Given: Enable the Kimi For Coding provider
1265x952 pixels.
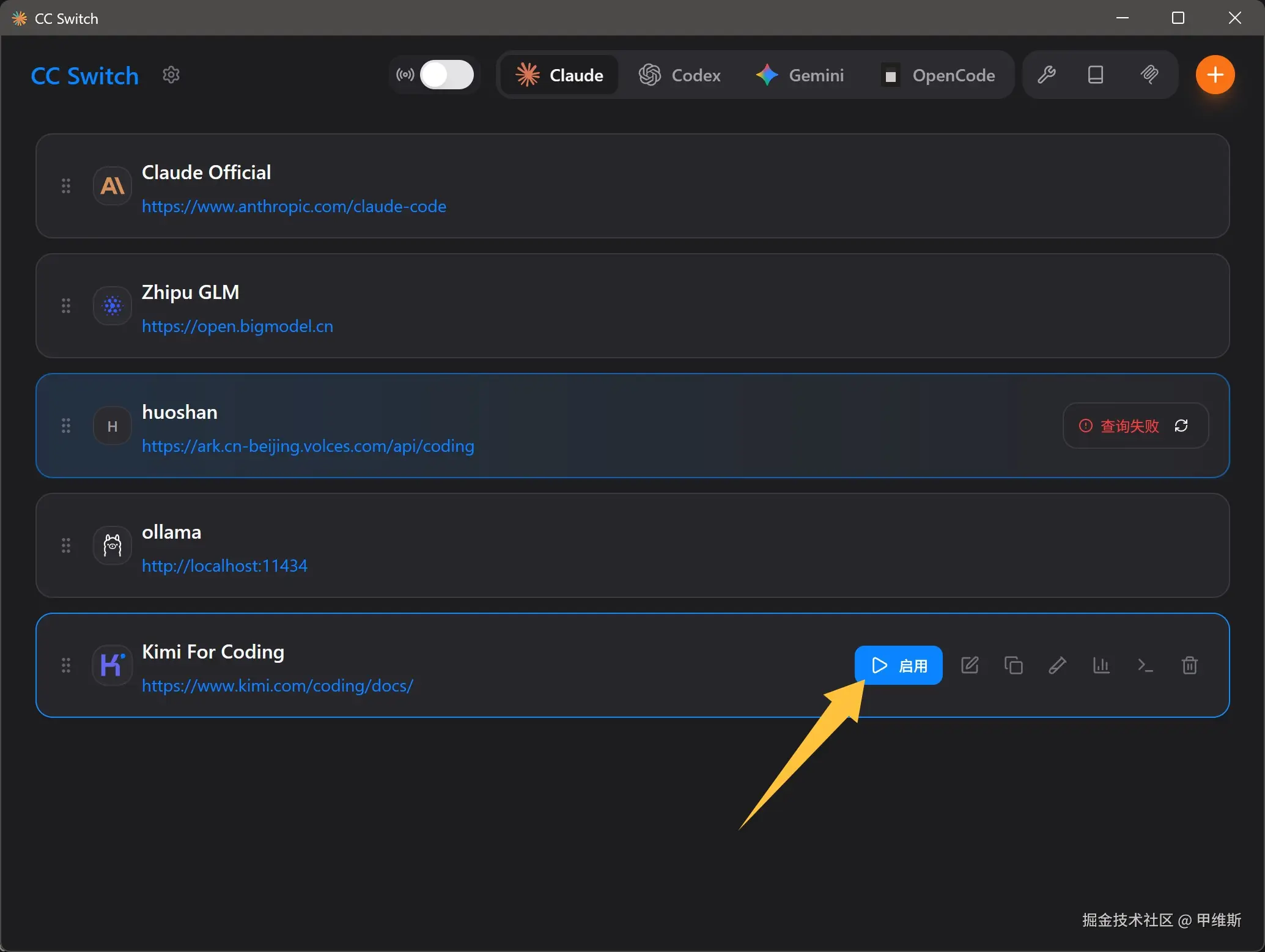Looking at the screenshot, I should (x=898, y=665).
